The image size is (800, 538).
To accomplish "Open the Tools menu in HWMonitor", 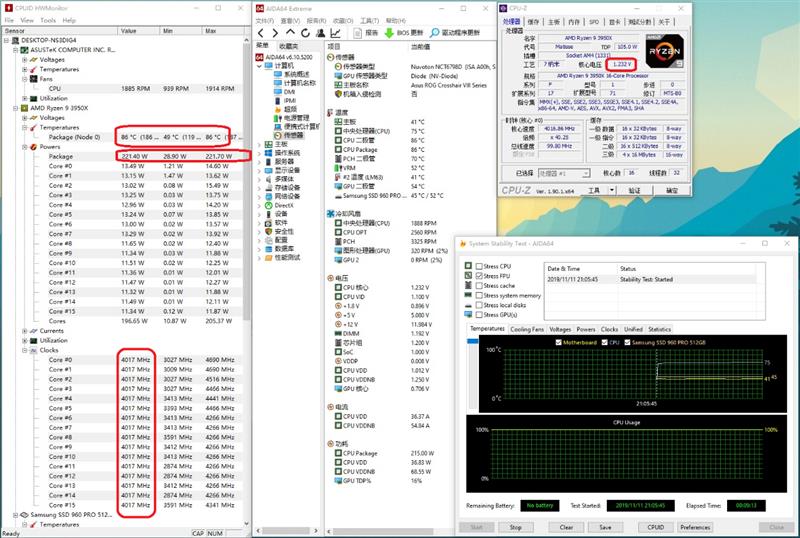I will click(47, 19).
